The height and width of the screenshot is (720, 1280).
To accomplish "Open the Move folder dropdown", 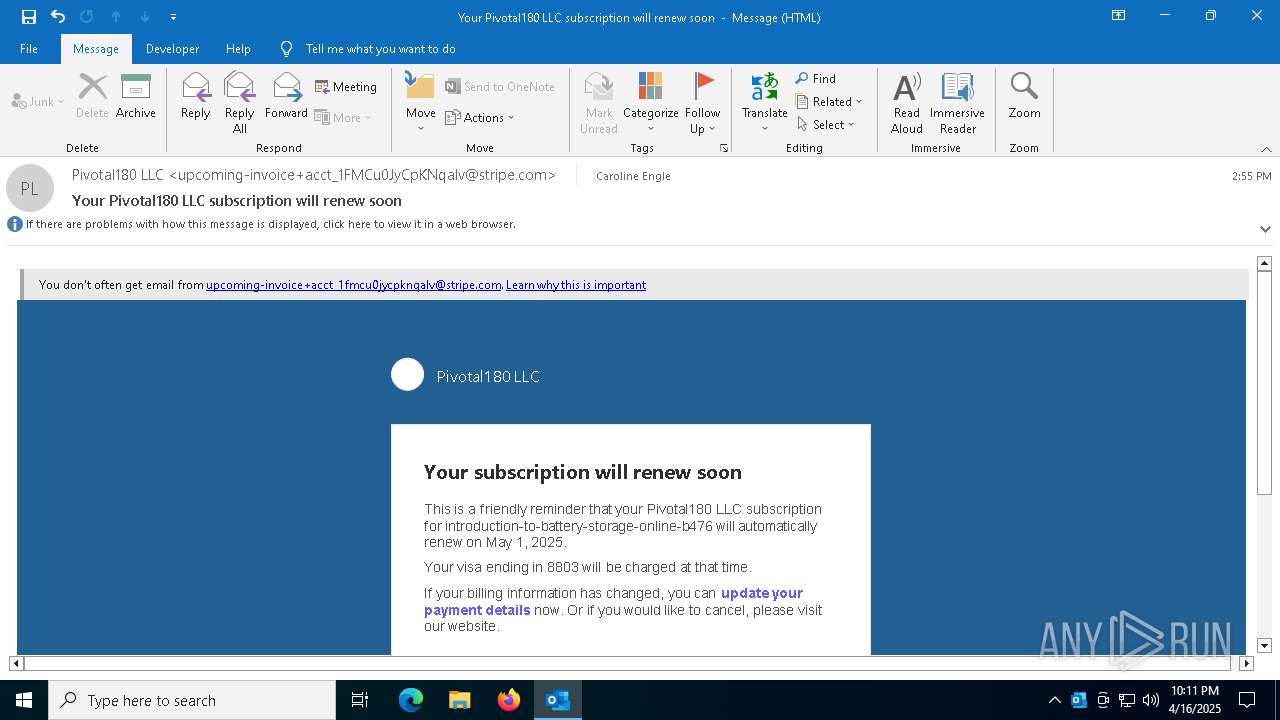I will tap(421, 102).
